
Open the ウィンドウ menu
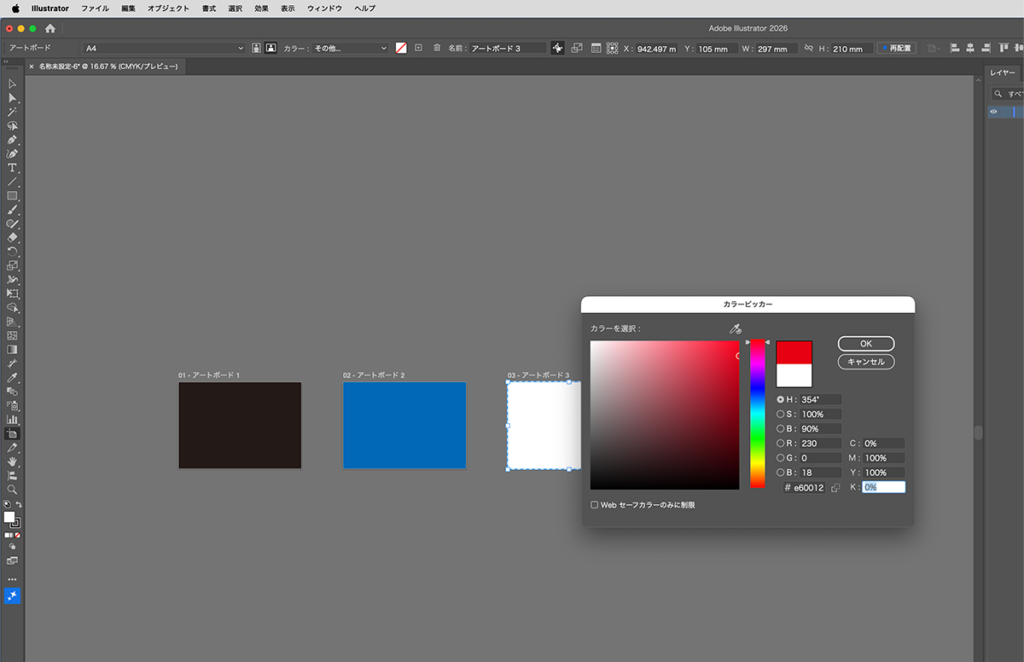(324, 8)
